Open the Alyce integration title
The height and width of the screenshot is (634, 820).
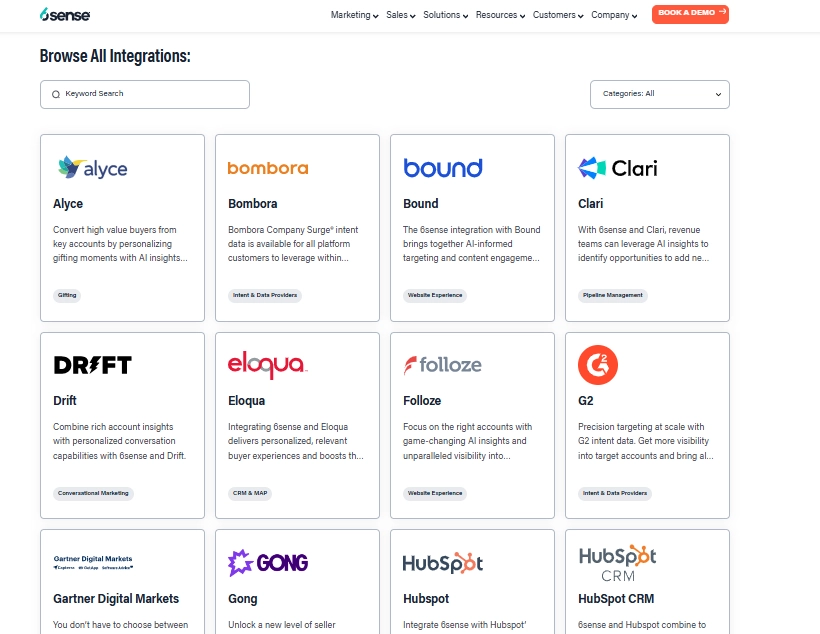click(x=68, y=203)
